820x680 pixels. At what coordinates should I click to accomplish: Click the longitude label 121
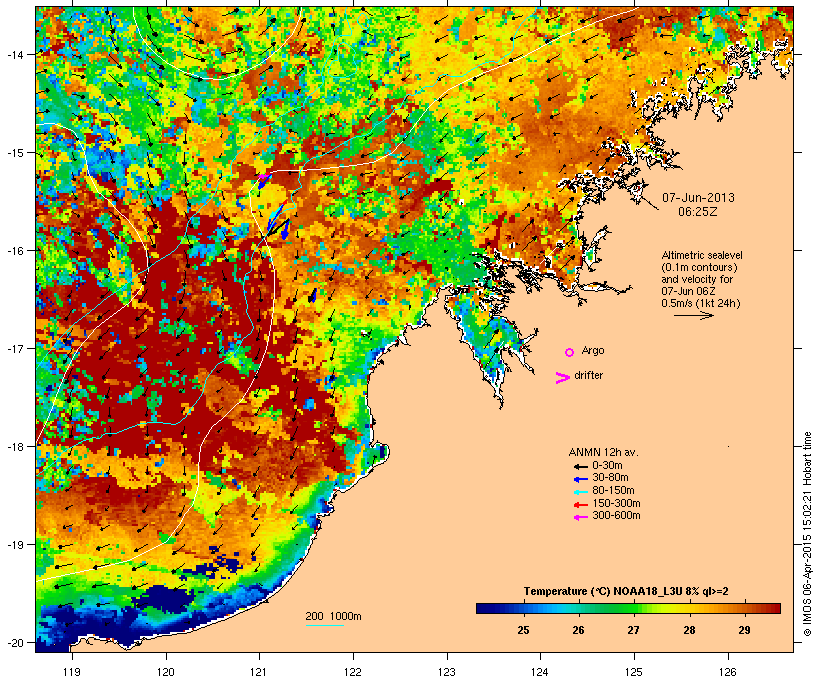(259, 672)
